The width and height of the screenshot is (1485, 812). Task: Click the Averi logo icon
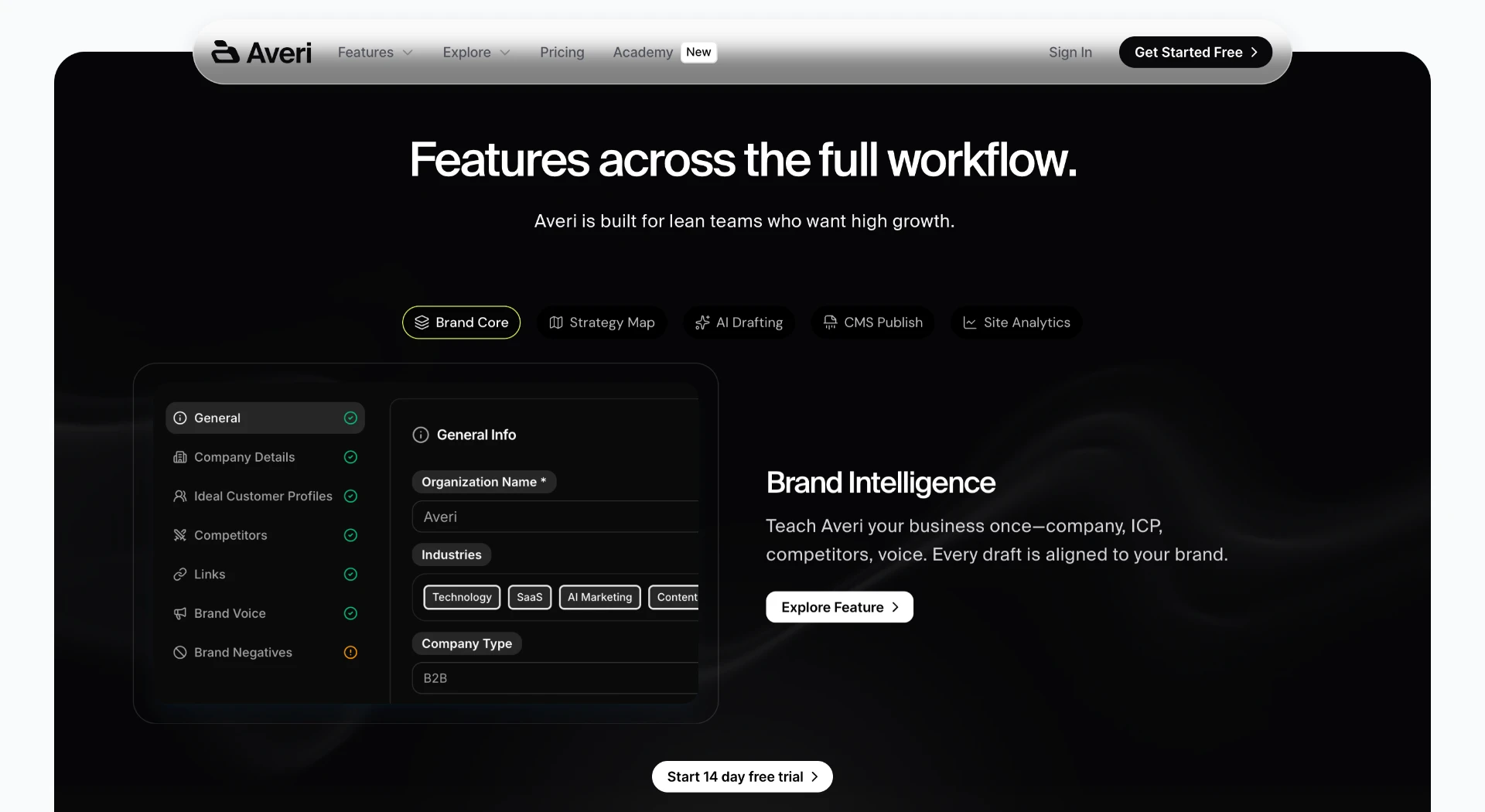tap(225, 52)
